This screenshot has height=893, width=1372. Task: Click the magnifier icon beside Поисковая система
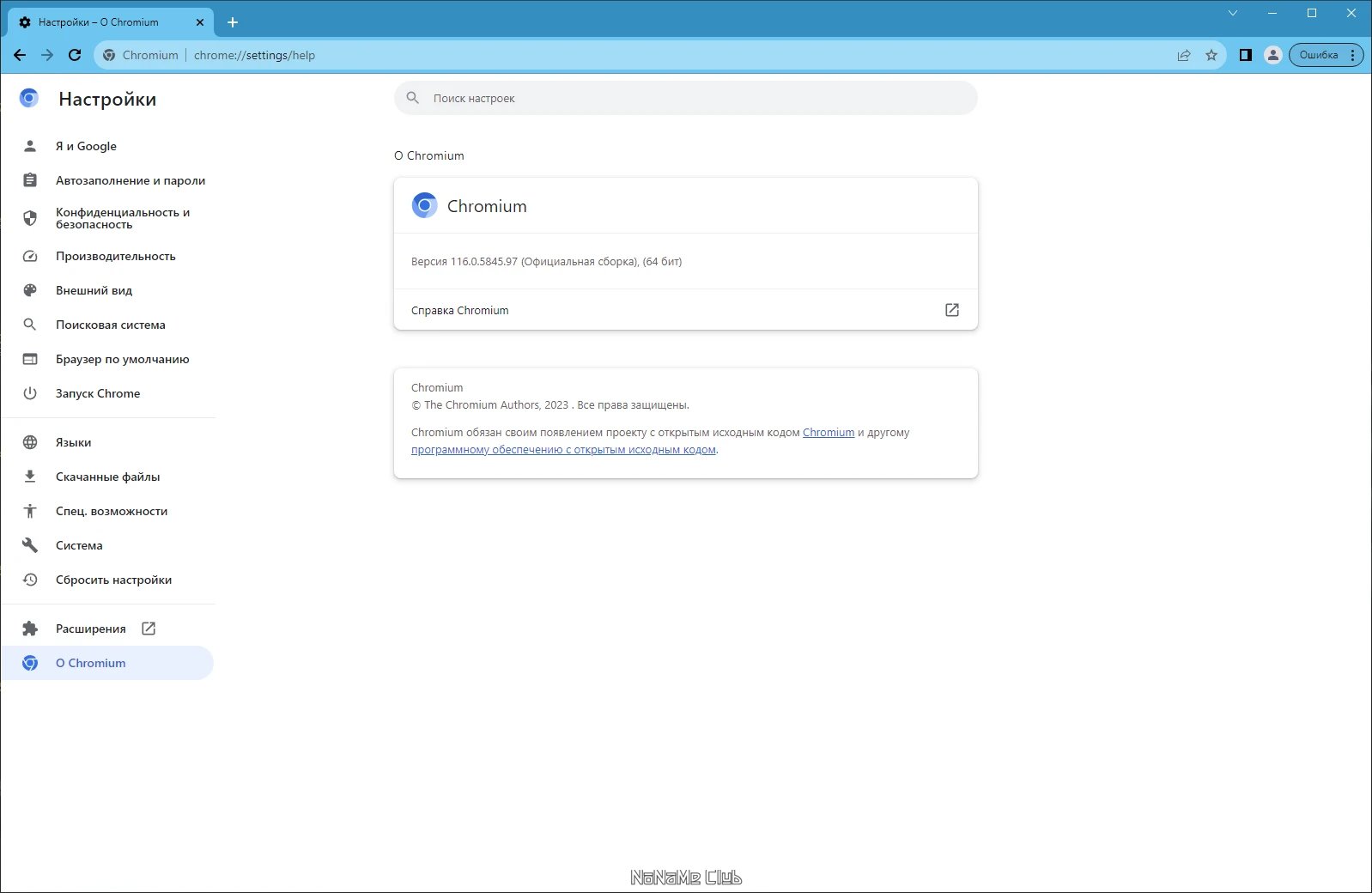tap(30, 325)
